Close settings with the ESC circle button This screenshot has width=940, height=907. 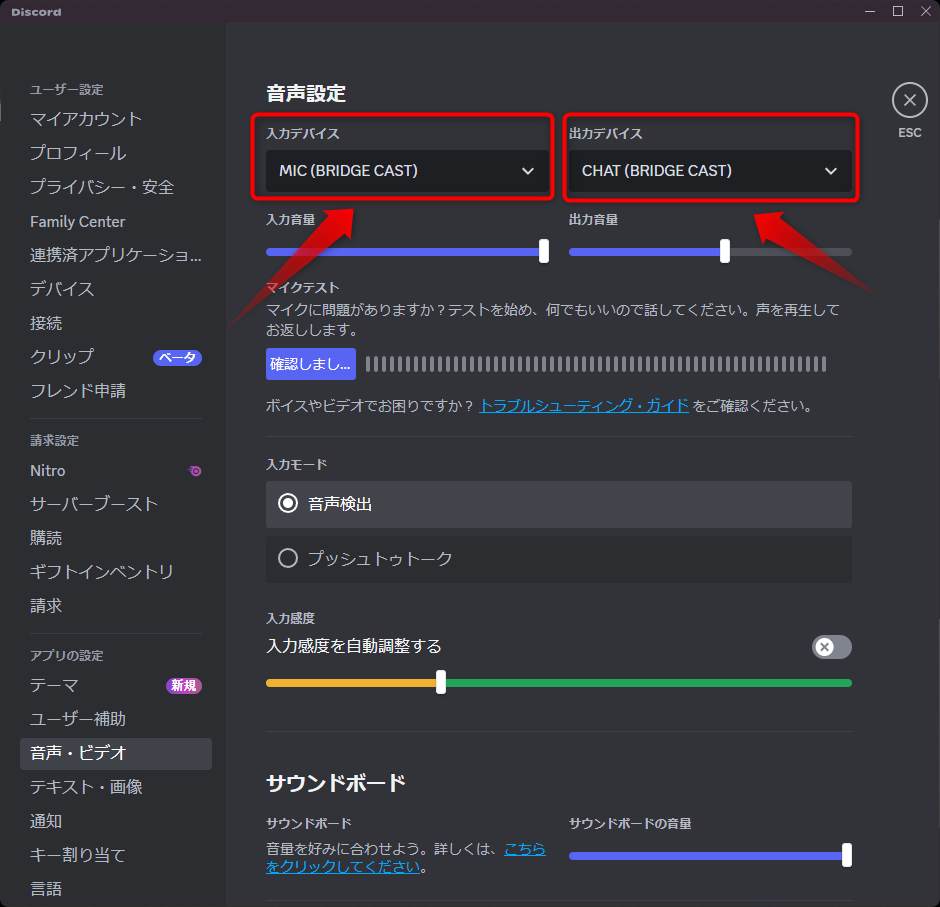909,100
